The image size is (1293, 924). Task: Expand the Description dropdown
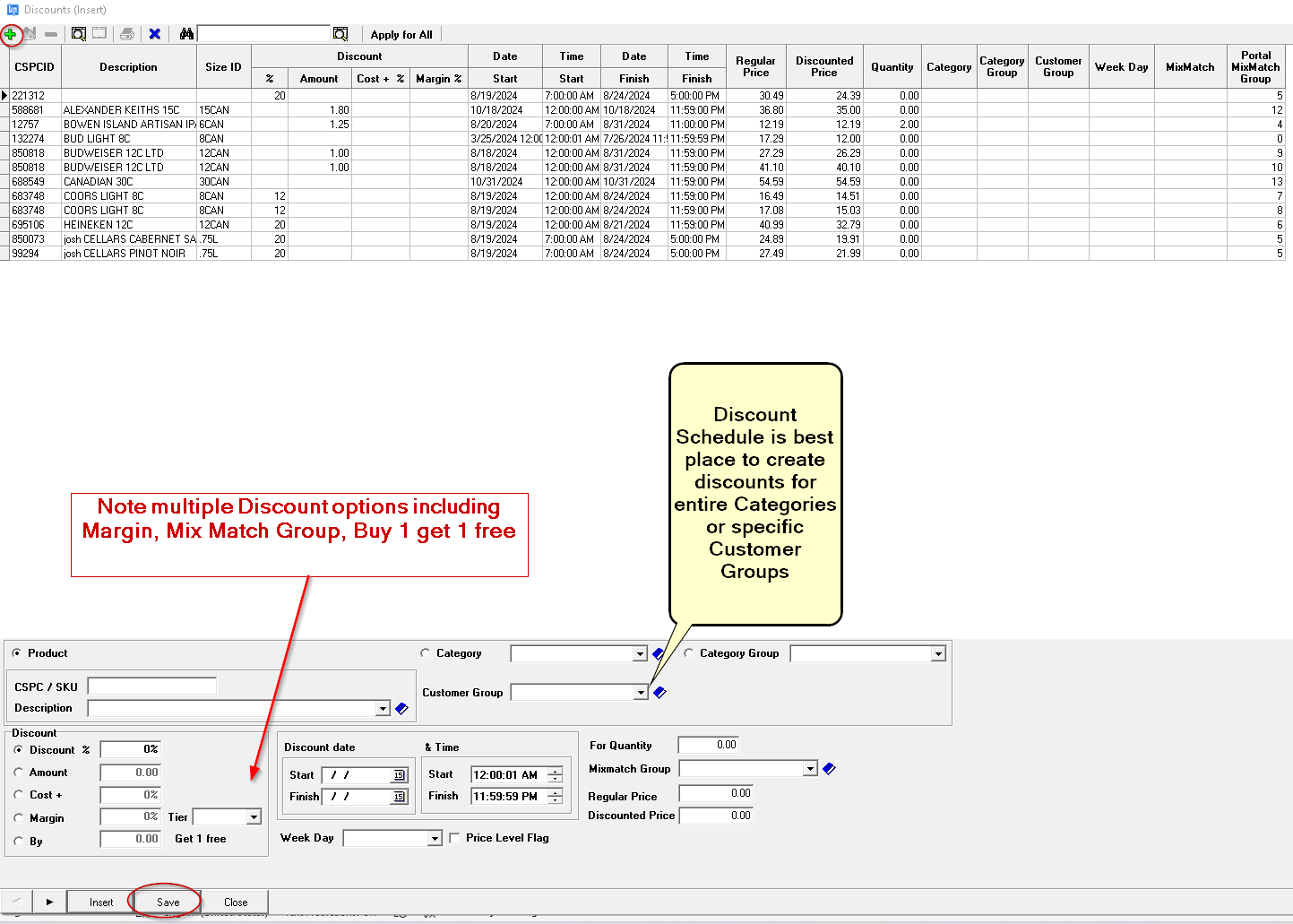383,709
